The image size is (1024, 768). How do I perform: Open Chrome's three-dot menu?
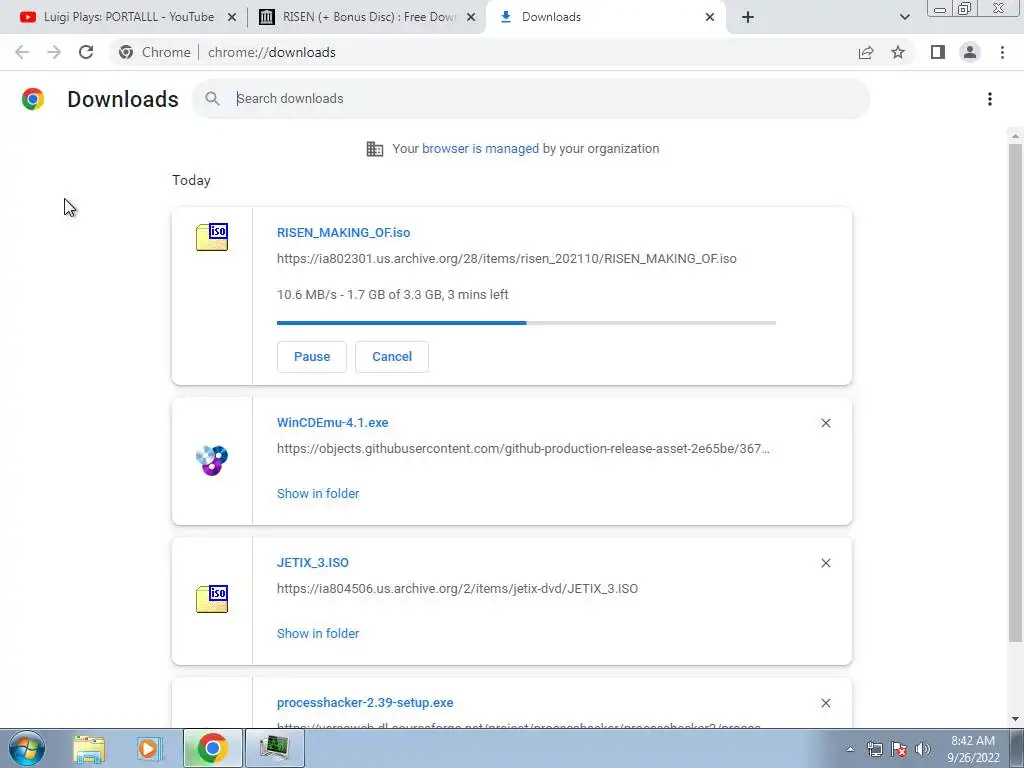point(1002,52)
